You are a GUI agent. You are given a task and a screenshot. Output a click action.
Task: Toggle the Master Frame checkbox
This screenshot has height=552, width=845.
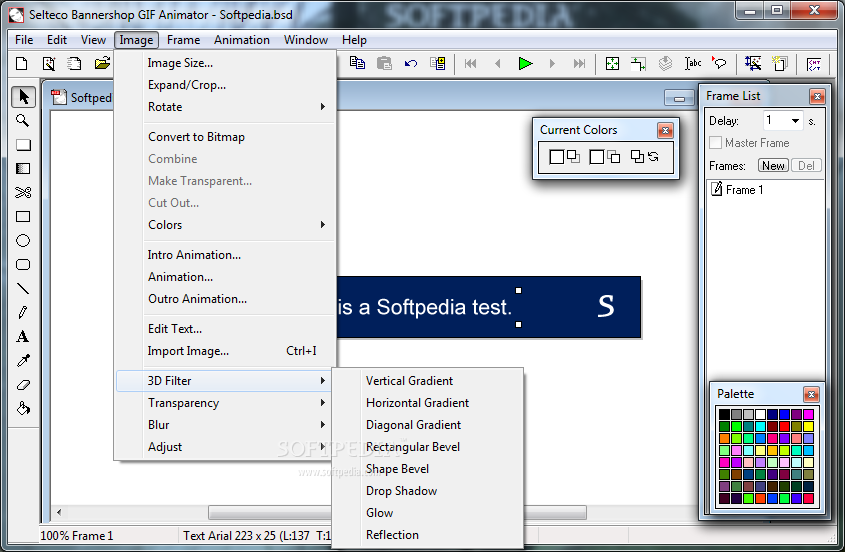(x=716, y=143)
